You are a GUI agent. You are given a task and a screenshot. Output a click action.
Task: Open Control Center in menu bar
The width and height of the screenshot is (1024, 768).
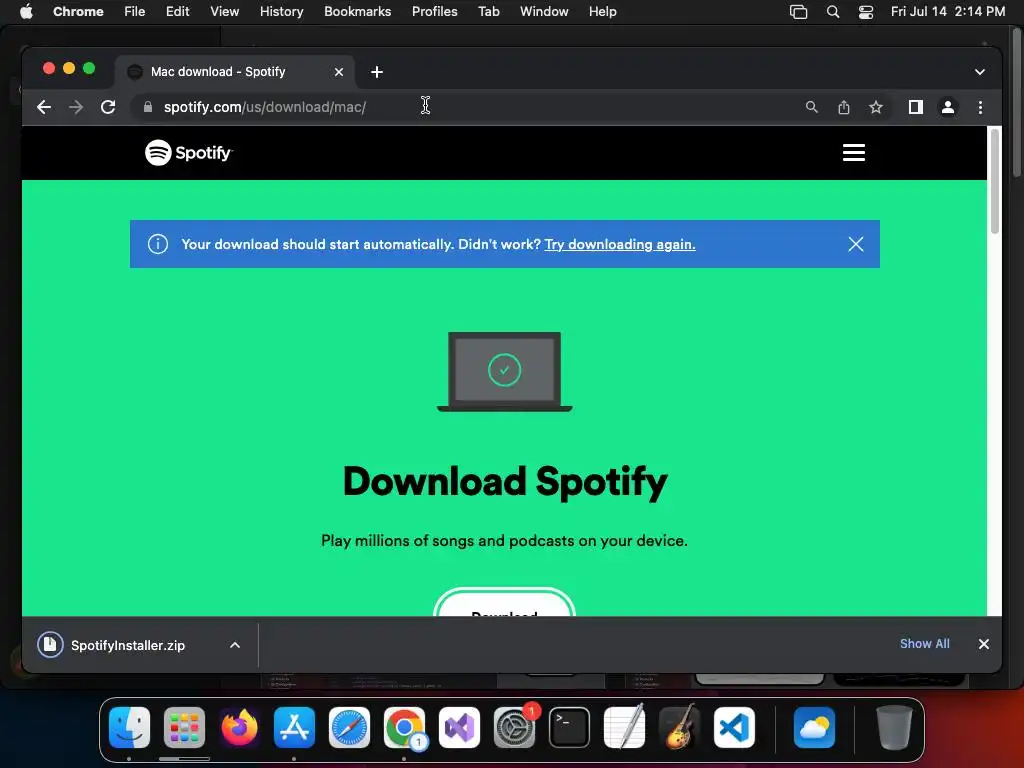865,12
